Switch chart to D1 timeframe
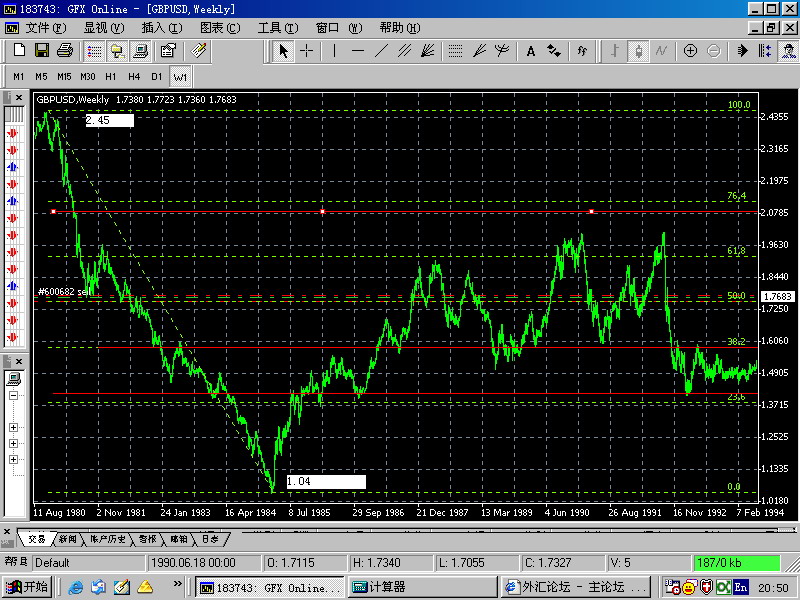This screenshot has height=600, width=800. tap(157, 77)
